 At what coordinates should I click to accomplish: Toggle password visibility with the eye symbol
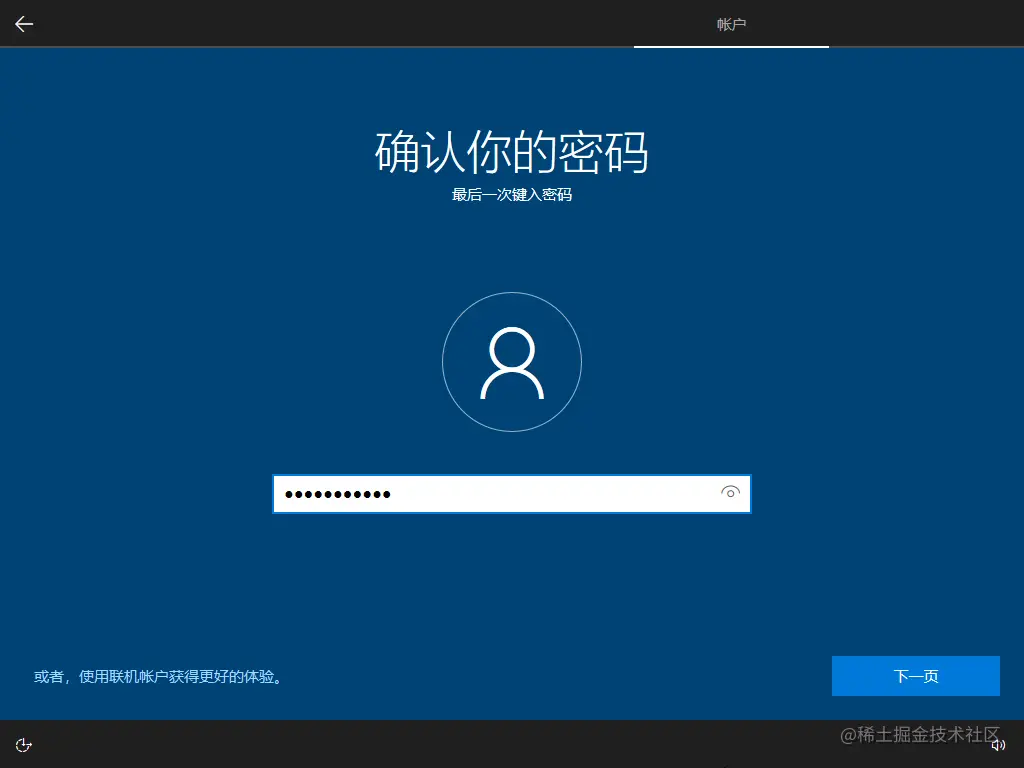click(731, 493)
